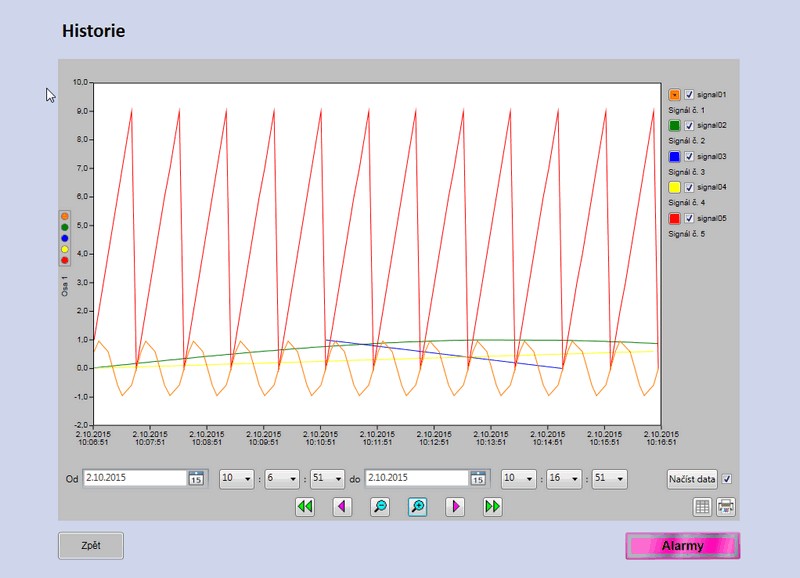Open the Alarmy button

(x=683, y=546)
